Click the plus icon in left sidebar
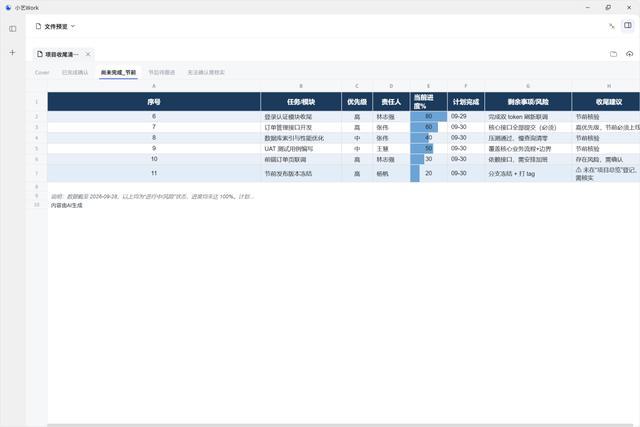The image size is (640, 427). tap(12, 52)
